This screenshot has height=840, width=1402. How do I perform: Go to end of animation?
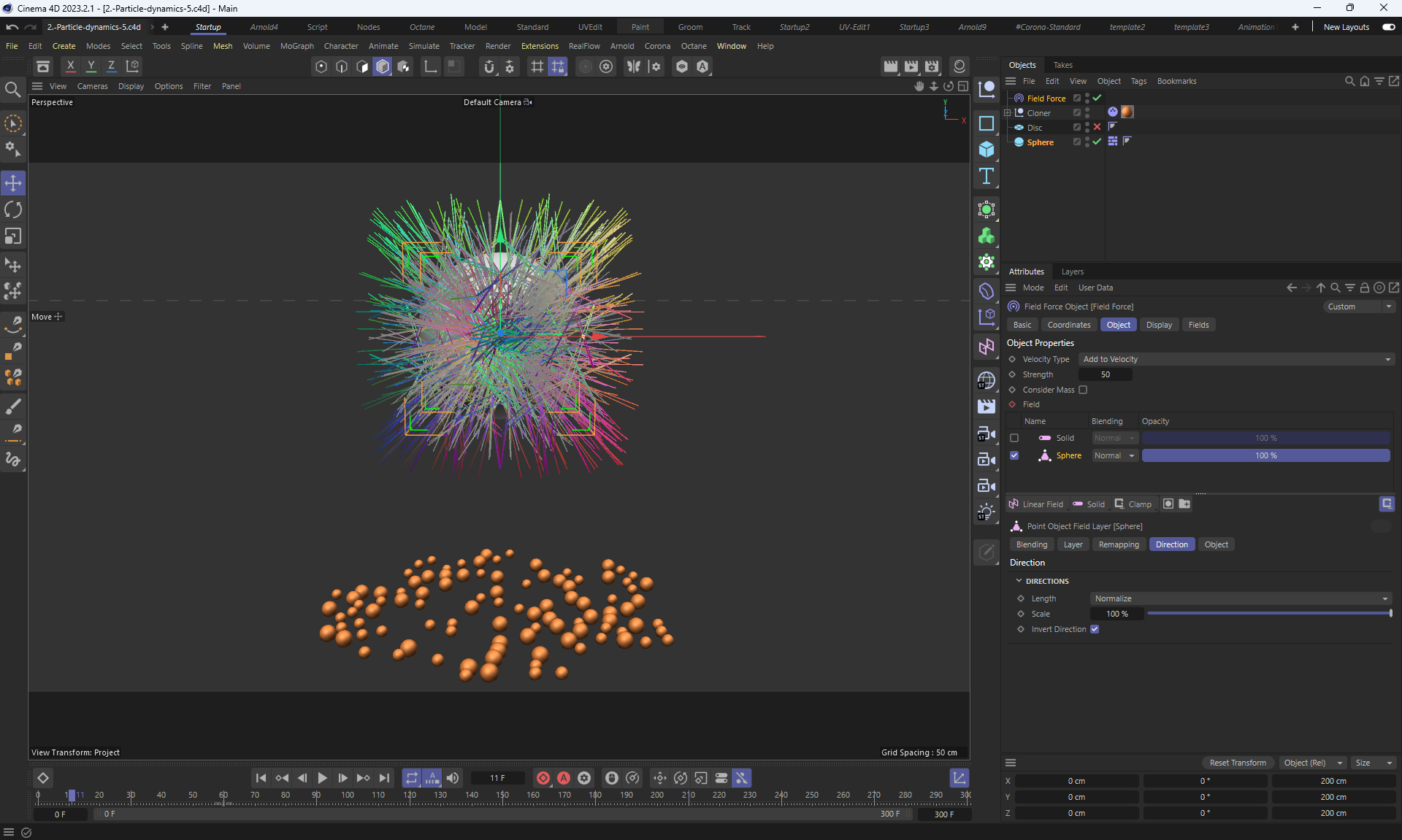coord(384,778)
